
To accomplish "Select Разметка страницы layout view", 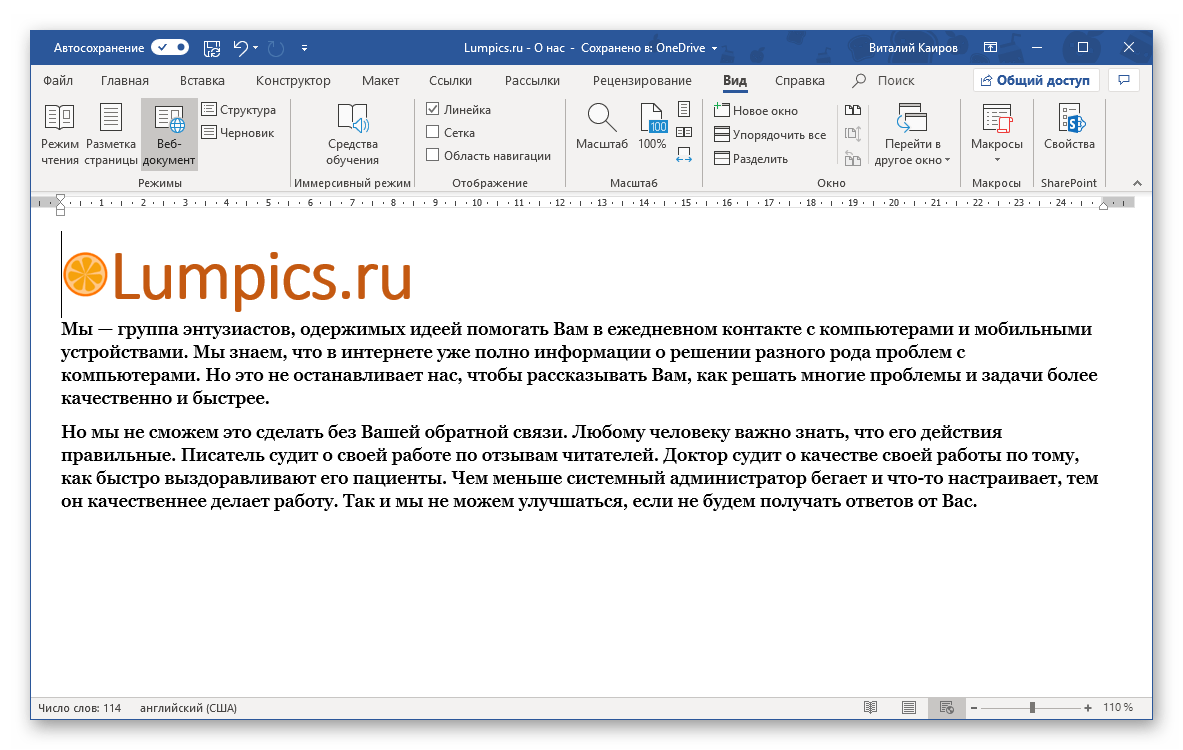I will 110,134.
